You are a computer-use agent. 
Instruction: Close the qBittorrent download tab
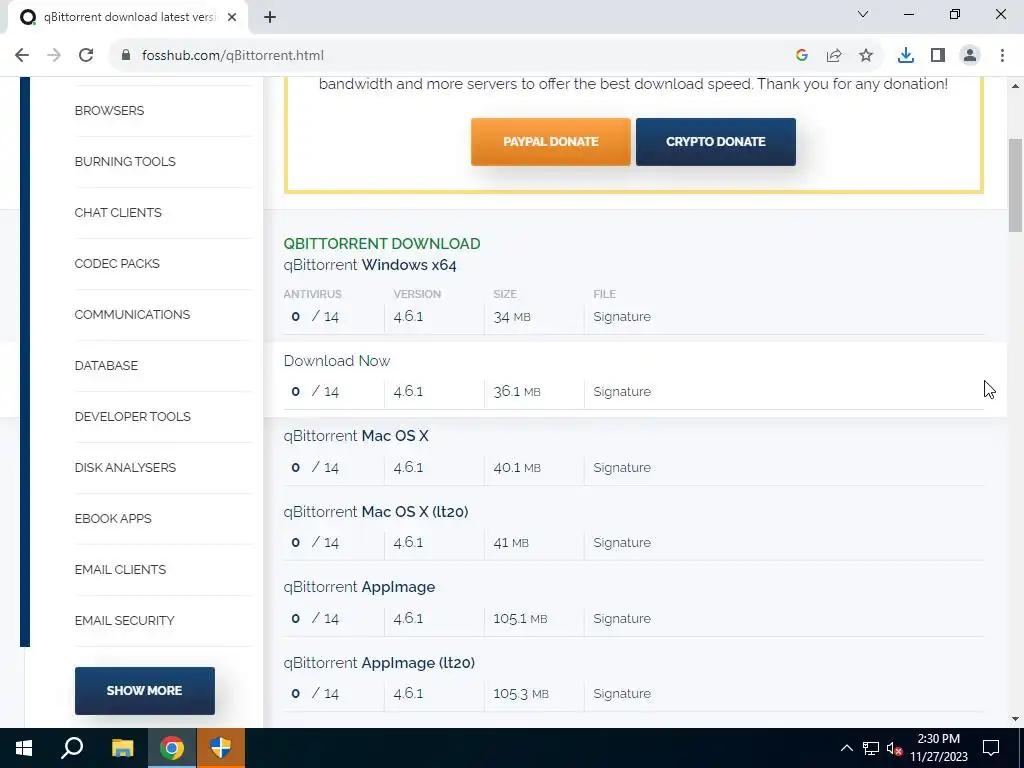click(x=232, y=17)
